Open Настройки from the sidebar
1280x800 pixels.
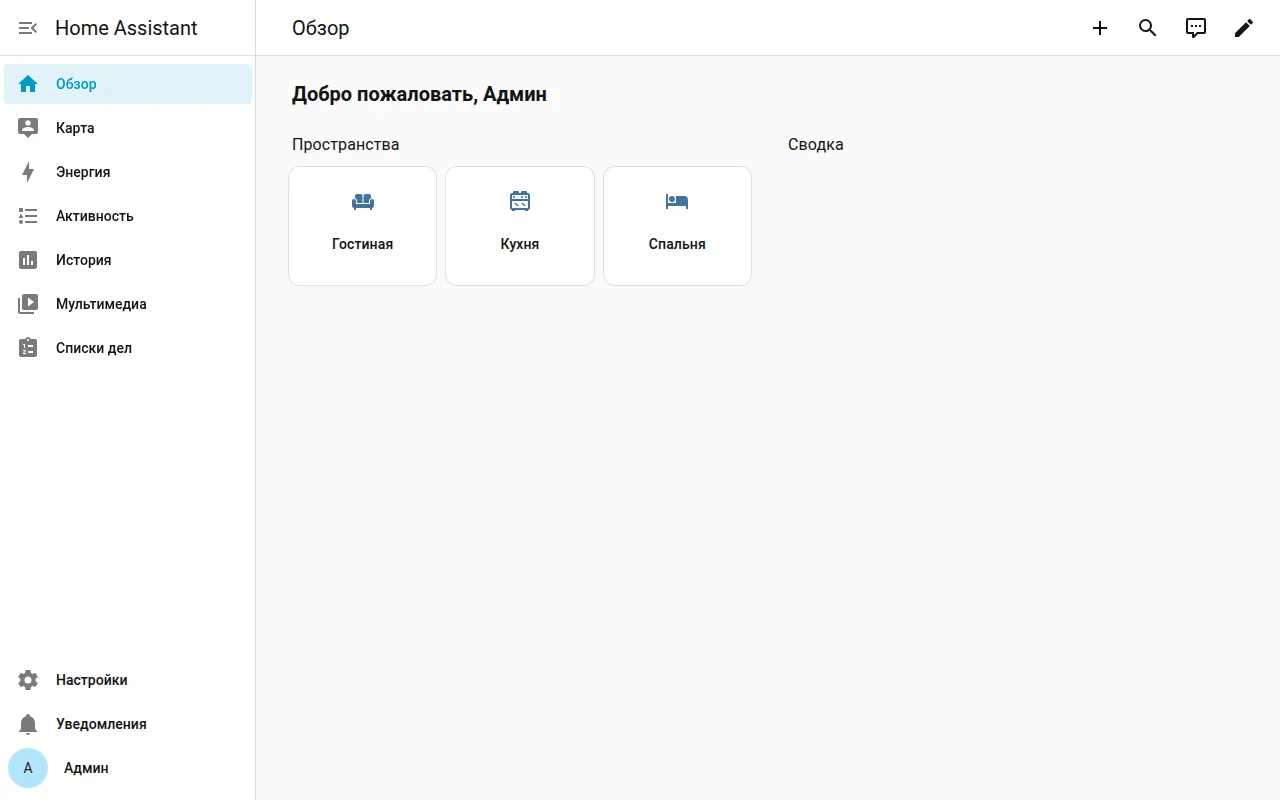(128, 680)
